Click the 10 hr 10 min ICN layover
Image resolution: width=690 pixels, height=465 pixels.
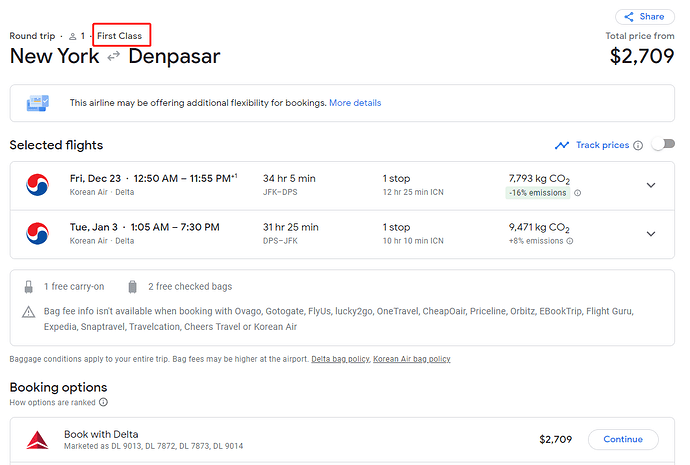[413, 241]
